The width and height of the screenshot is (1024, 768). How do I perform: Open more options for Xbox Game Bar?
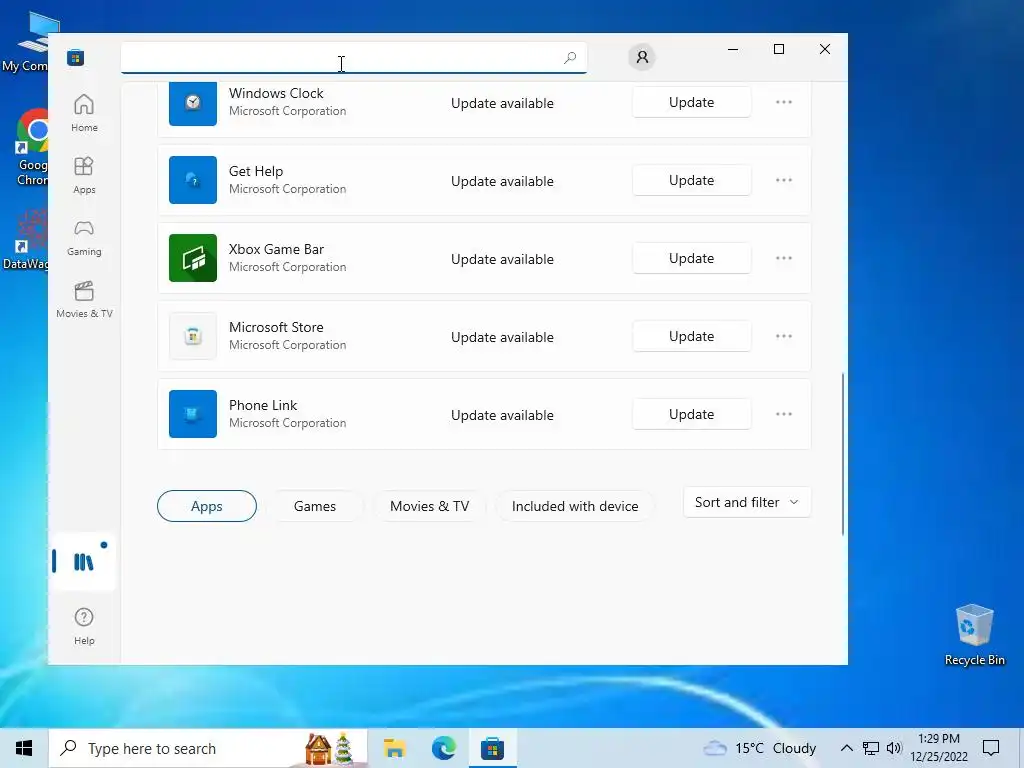784,258
